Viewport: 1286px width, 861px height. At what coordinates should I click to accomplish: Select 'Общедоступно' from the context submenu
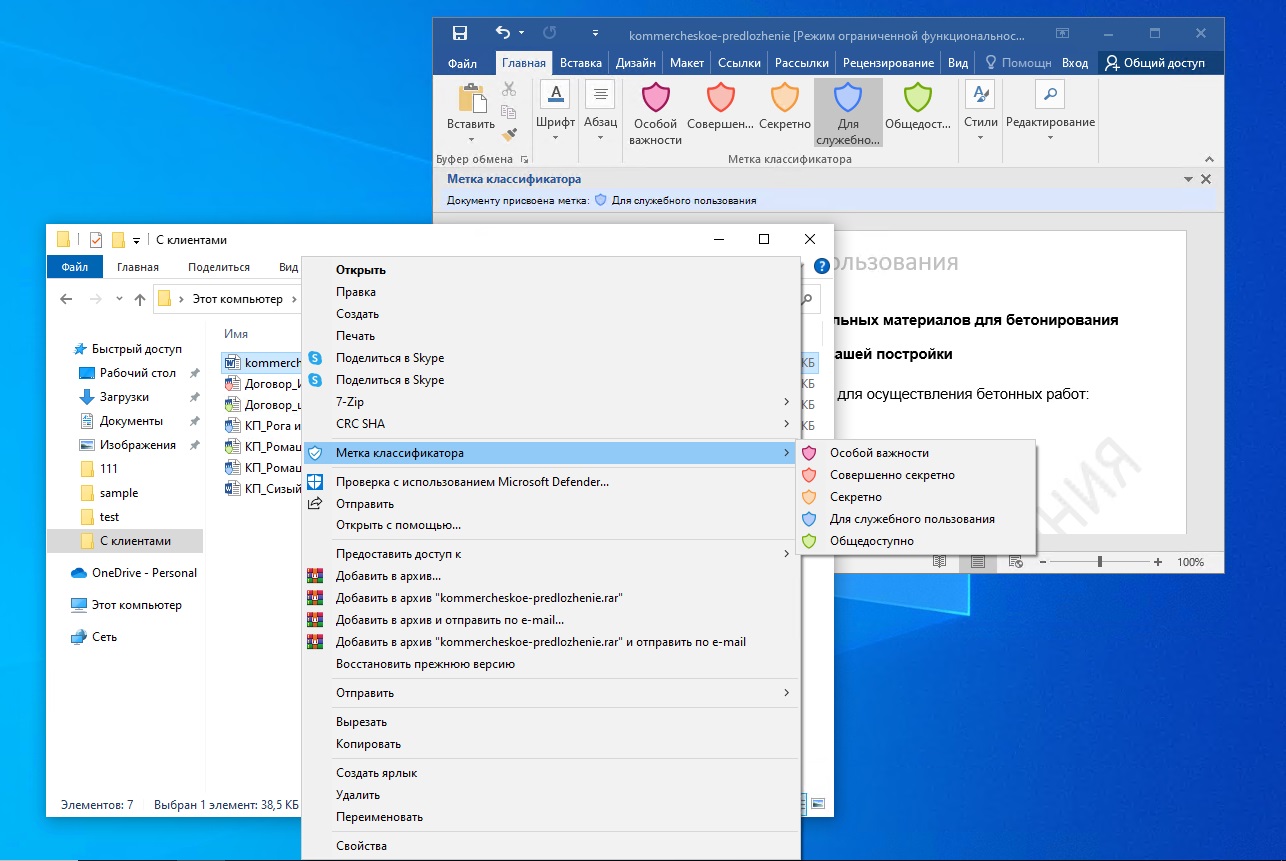coord(871,541)
